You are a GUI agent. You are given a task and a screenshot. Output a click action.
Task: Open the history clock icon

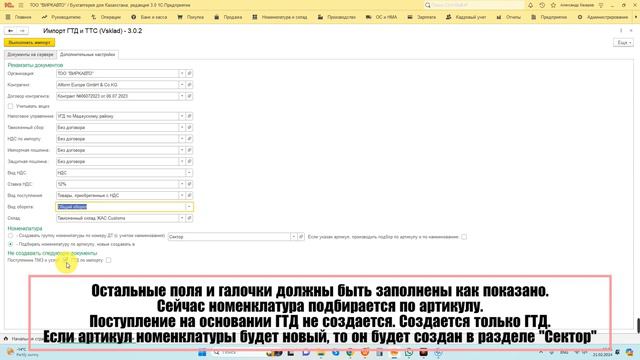click(542, 5)
